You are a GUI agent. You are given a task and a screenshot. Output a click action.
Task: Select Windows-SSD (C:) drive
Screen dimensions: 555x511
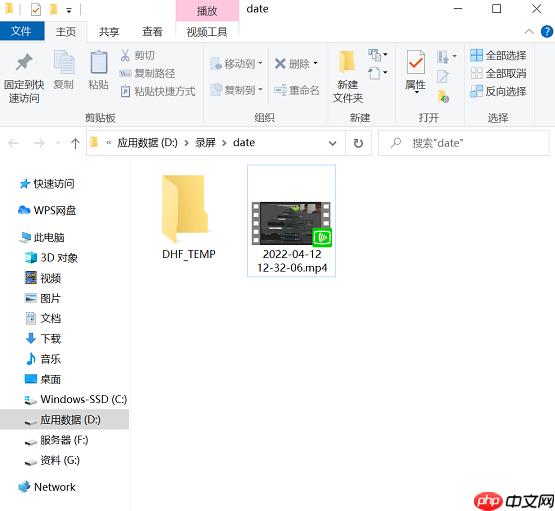75,399
